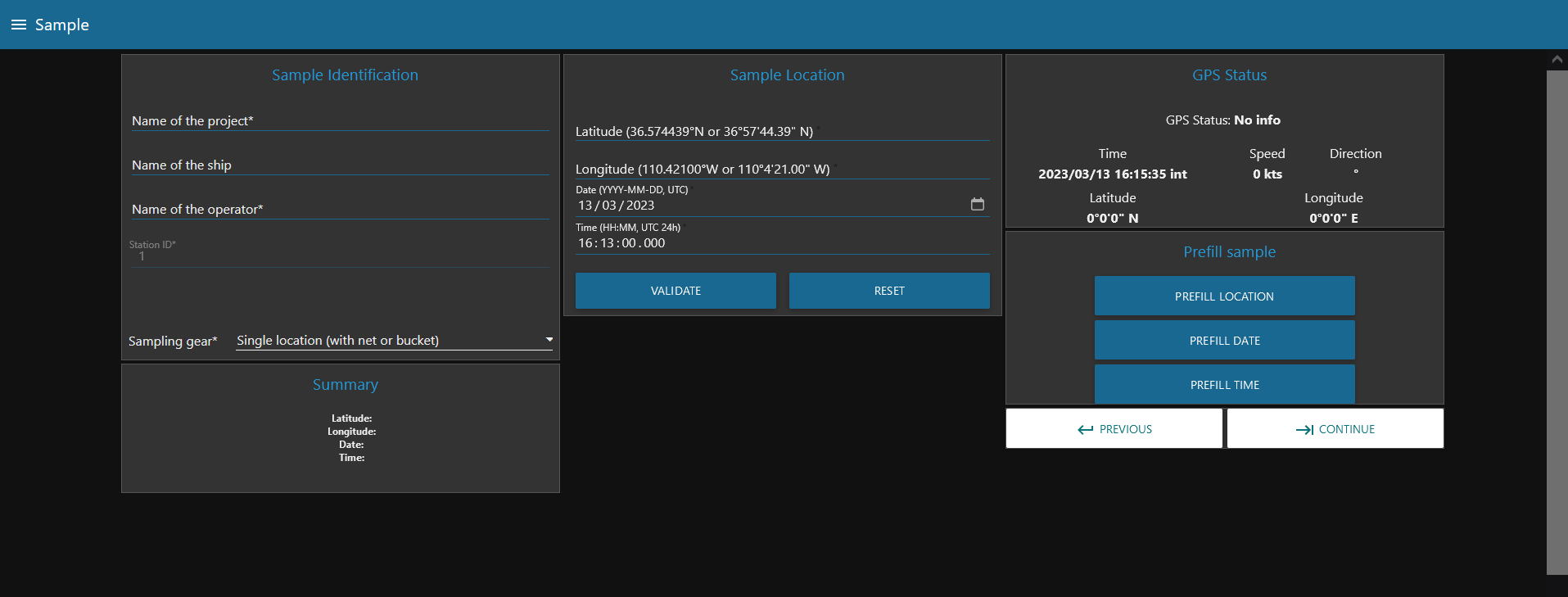Proceed with the CONTINUE button
The image size is (1568, 597).
(x=1335, y=428)
